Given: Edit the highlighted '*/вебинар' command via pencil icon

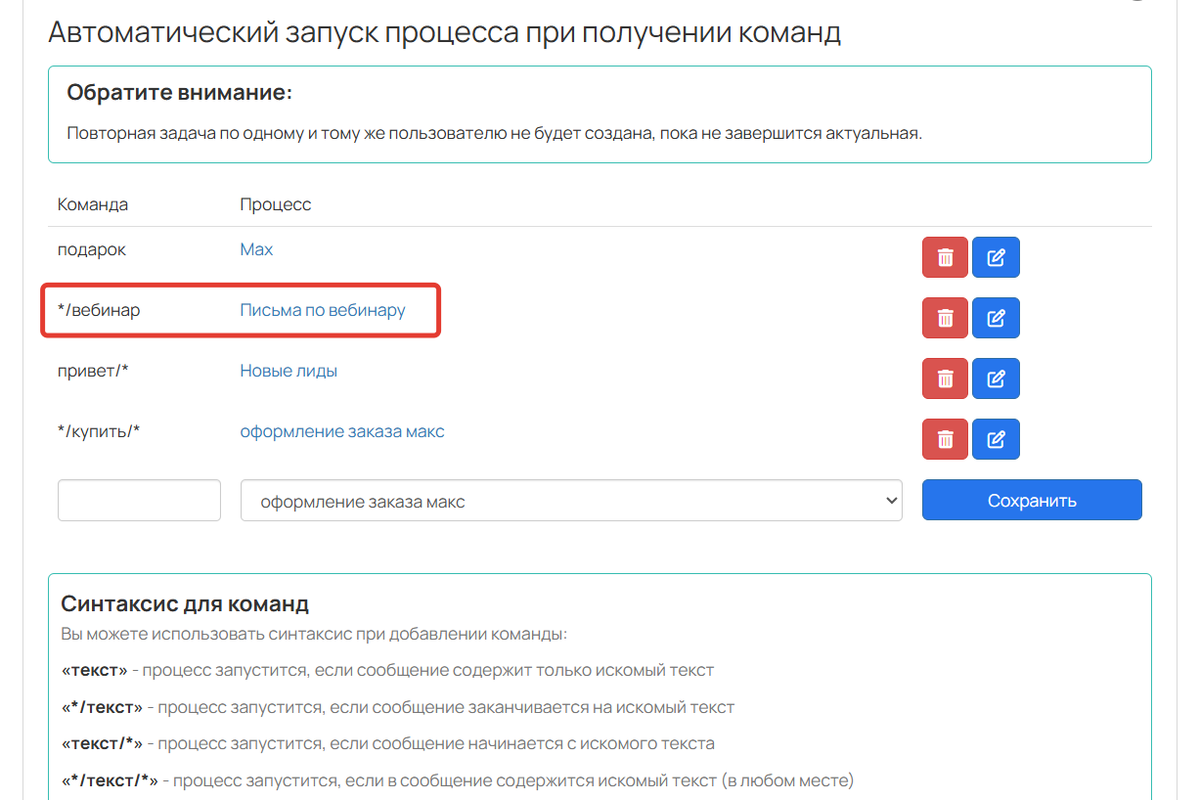Looking at the screenshot, I should pos(995,318).
